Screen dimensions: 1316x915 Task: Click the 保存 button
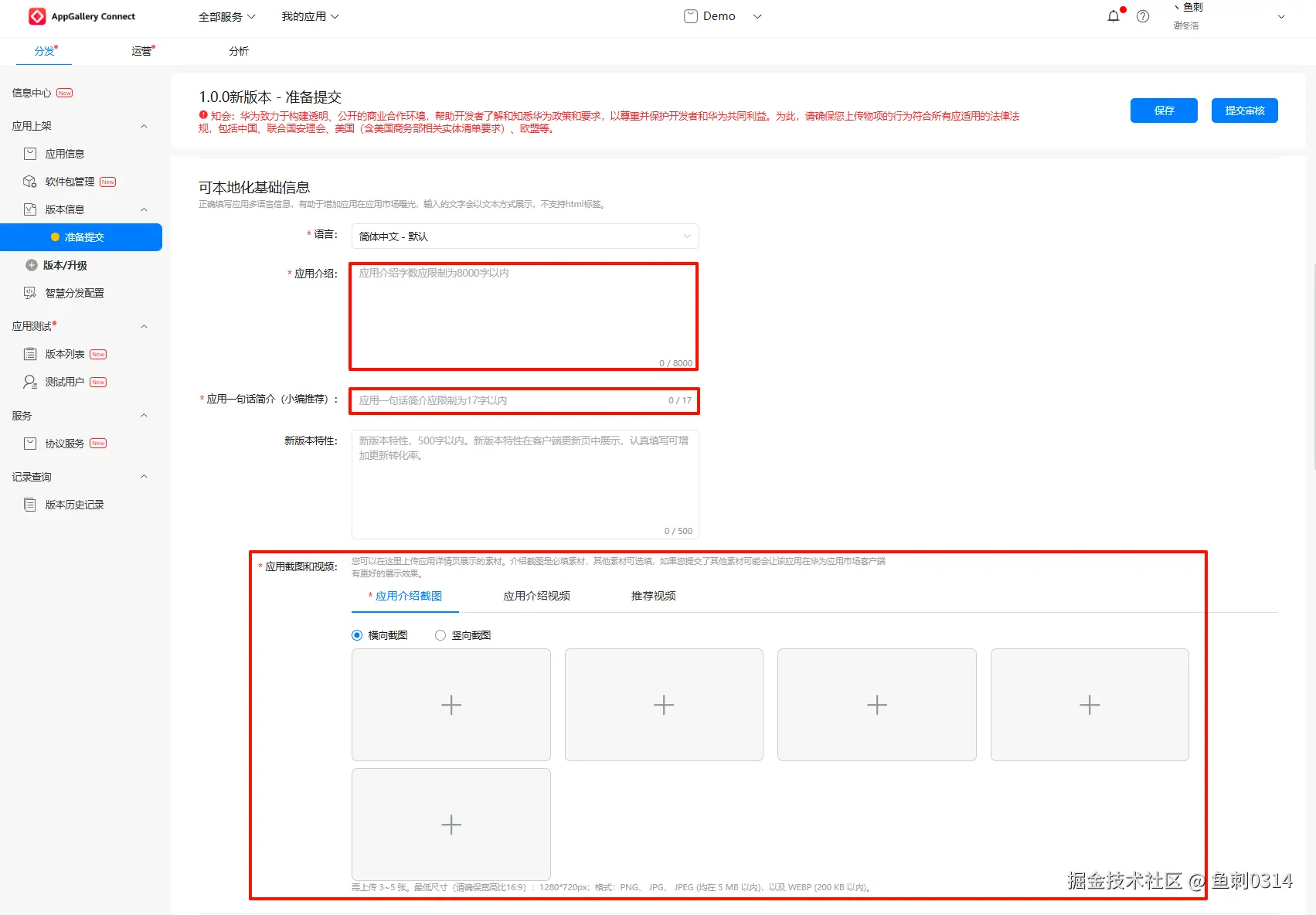point(1164,111)
